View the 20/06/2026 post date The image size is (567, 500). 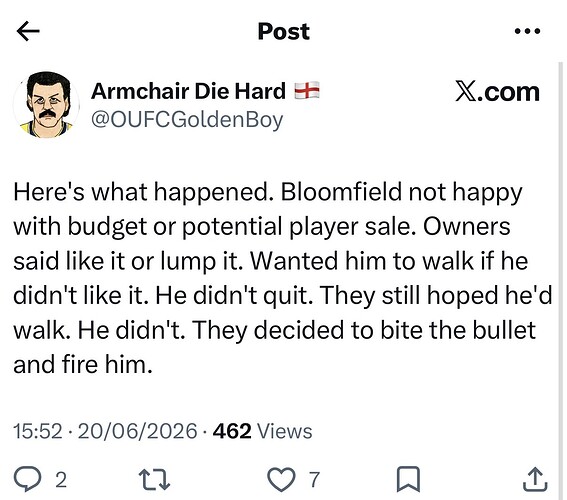coord(137,431)
